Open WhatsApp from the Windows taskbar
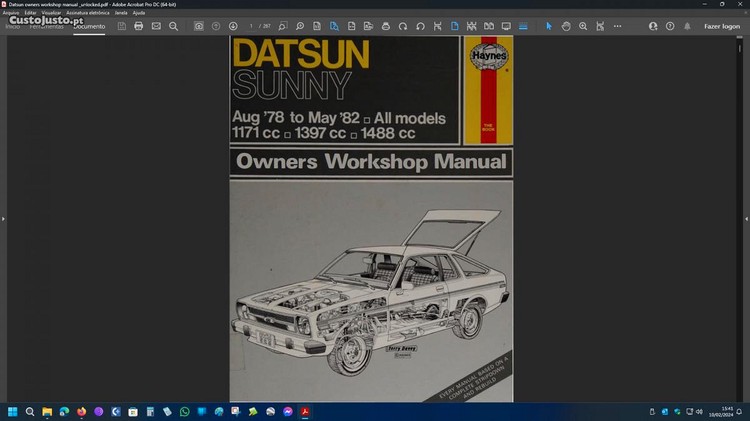The width and height of the screenshot is (750, 421). click(184, 411)
